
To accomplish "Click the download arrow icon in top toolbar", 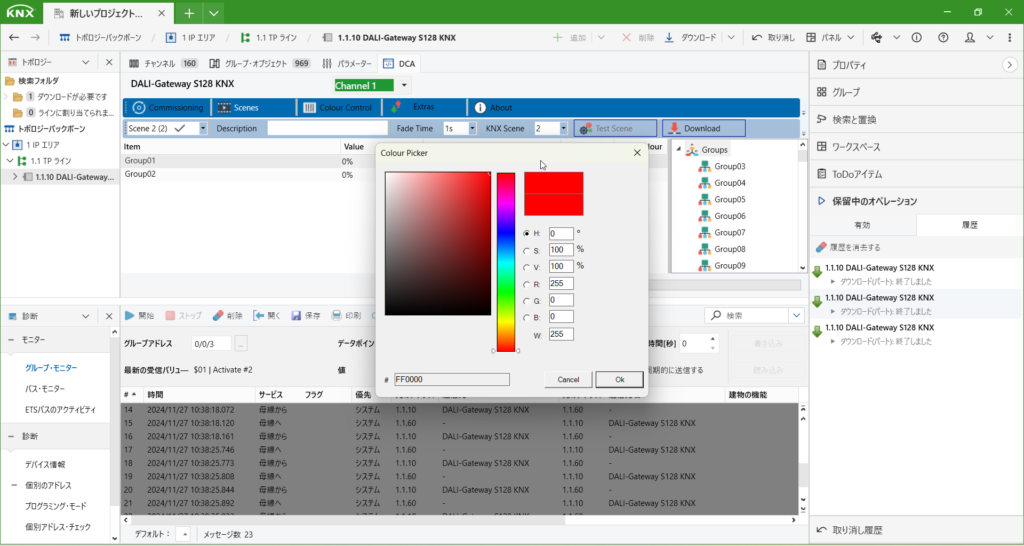I will click(x=669, y=38).
